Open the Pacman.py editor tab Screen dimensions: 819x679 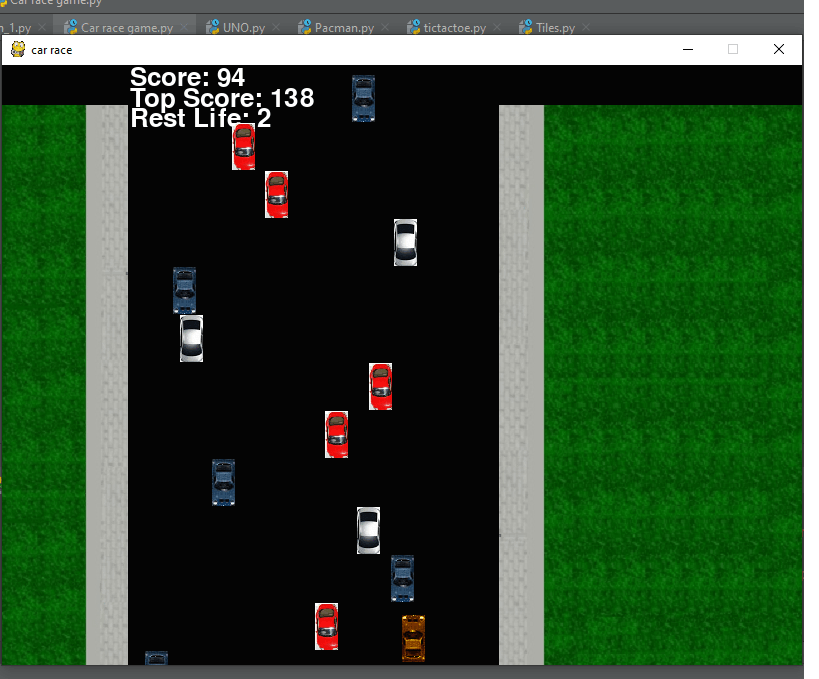point(343,28)
